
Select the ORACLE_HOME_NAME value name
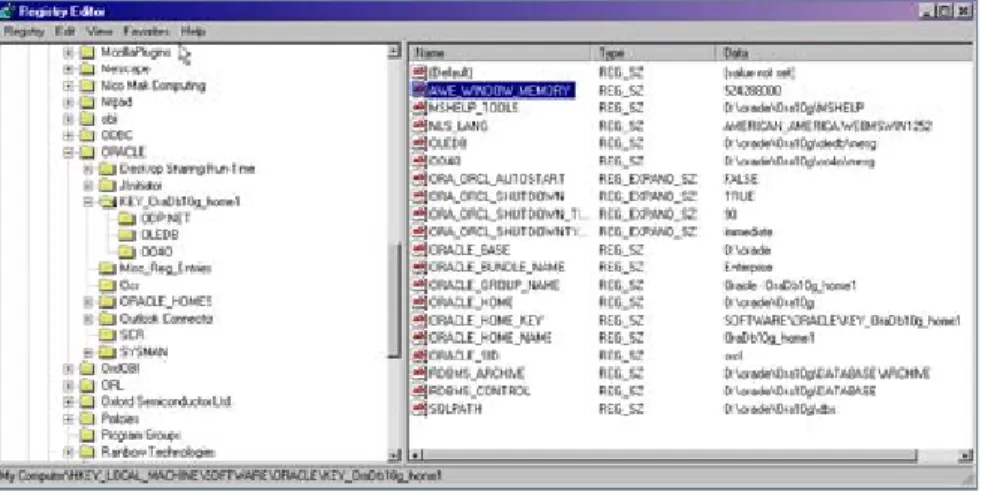490,338
